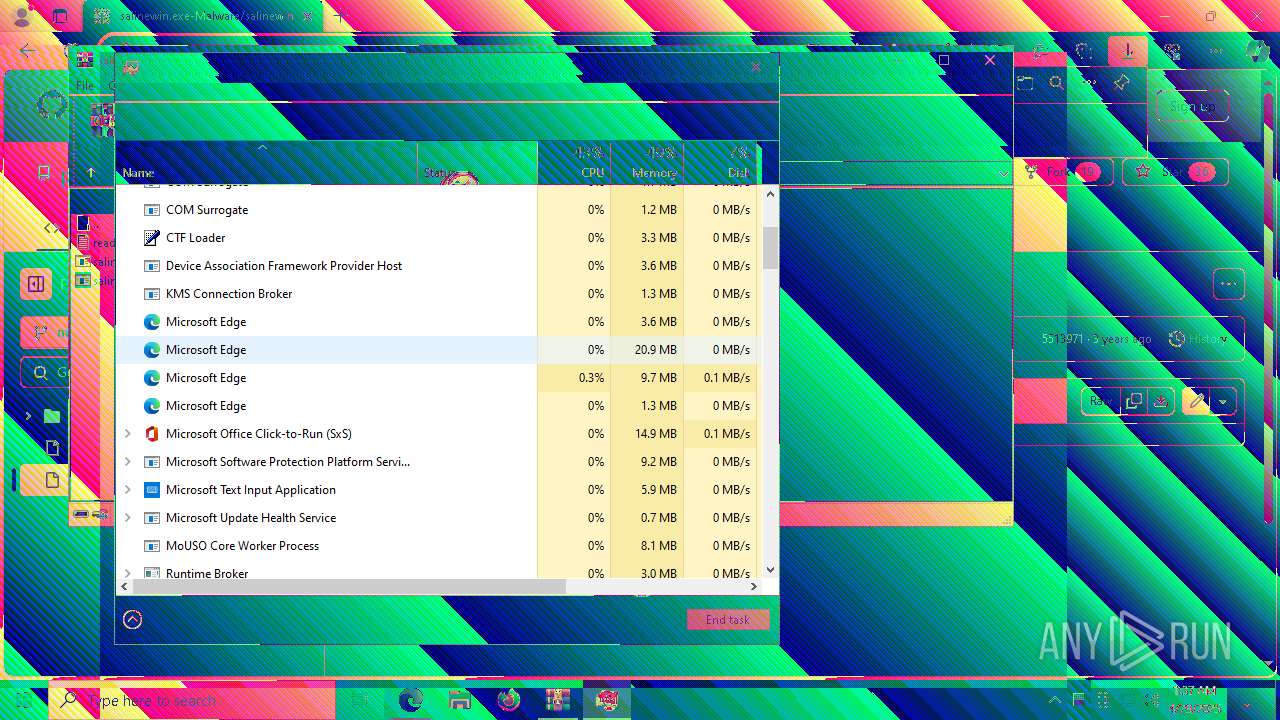This screenshot has width=1280, height=720.
Task: Open the browser downloads icon
Action: click(1128, 51)
